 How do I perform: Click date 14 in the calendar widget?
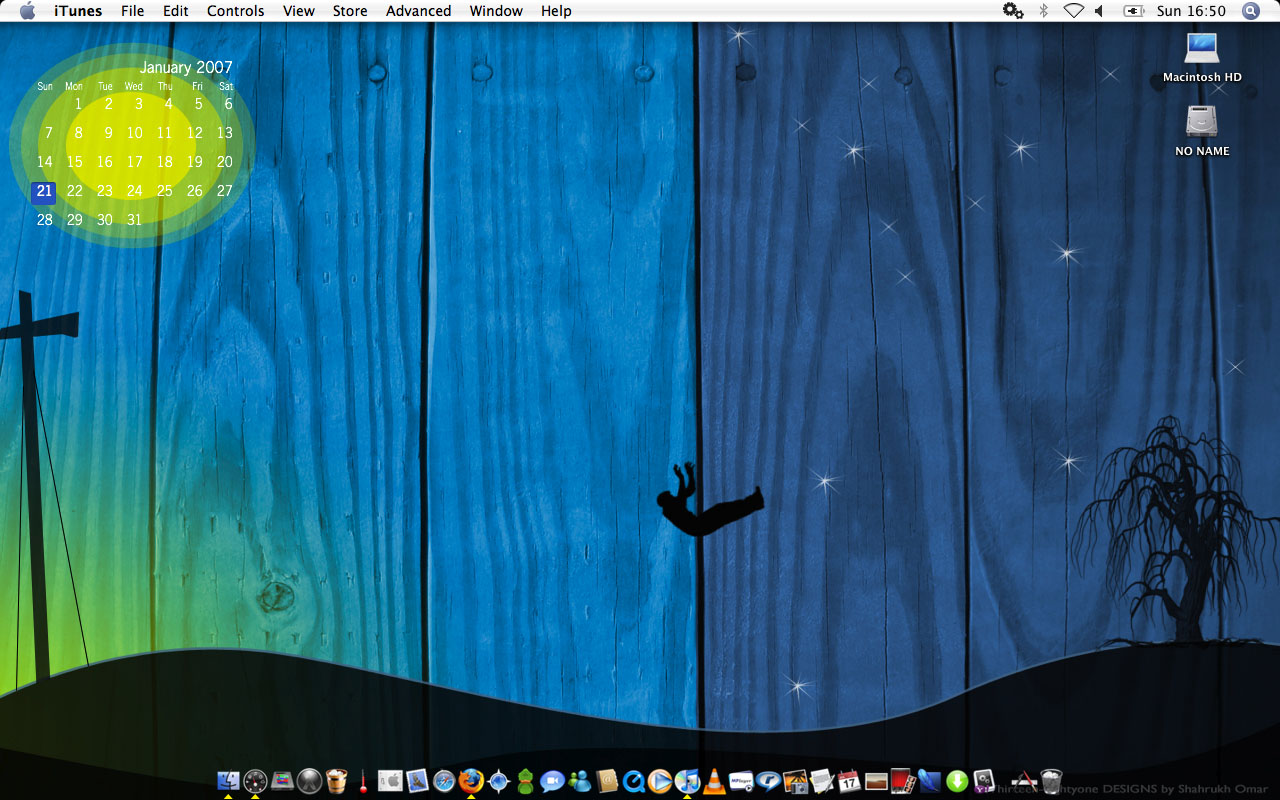[44, 162]
